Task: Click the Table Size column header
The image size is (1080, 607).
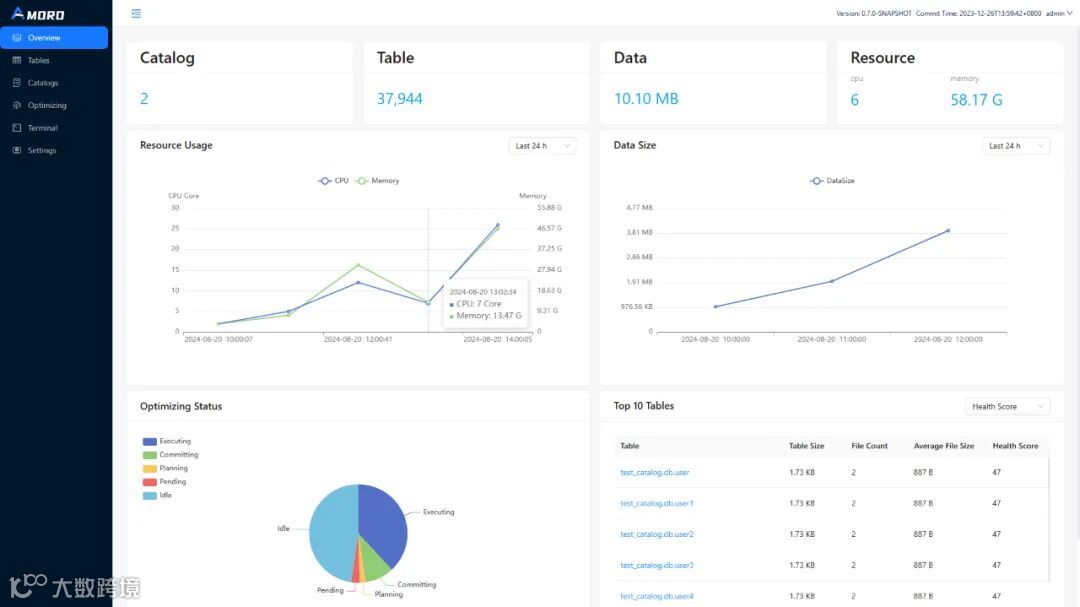Action: (x=806, y=446)
